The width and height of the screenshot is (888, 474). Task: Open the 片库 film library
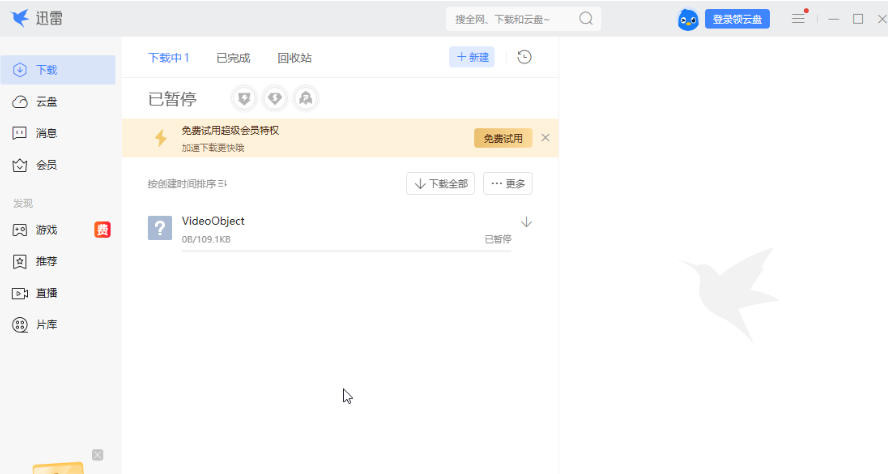[x=45, y=325]
